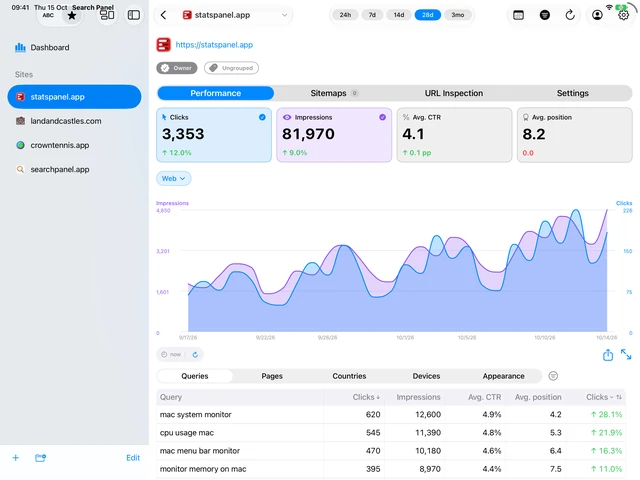This screenshot has width=640, height=480.
Task: Select the 7d date range
Action: click(372, 15)
